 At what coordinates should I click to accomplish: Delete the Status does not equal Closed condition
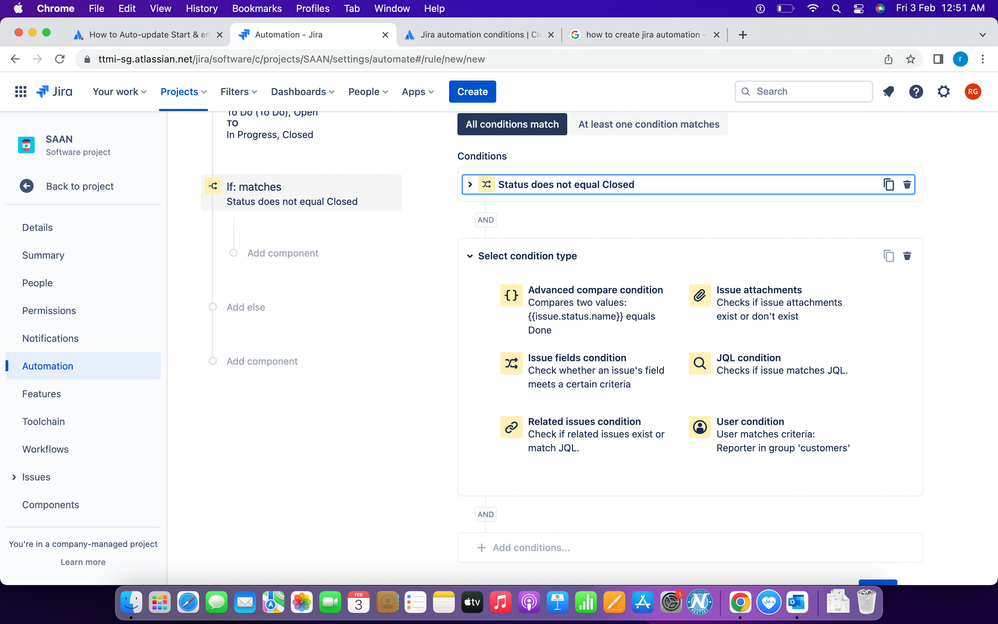click(907, 185)
